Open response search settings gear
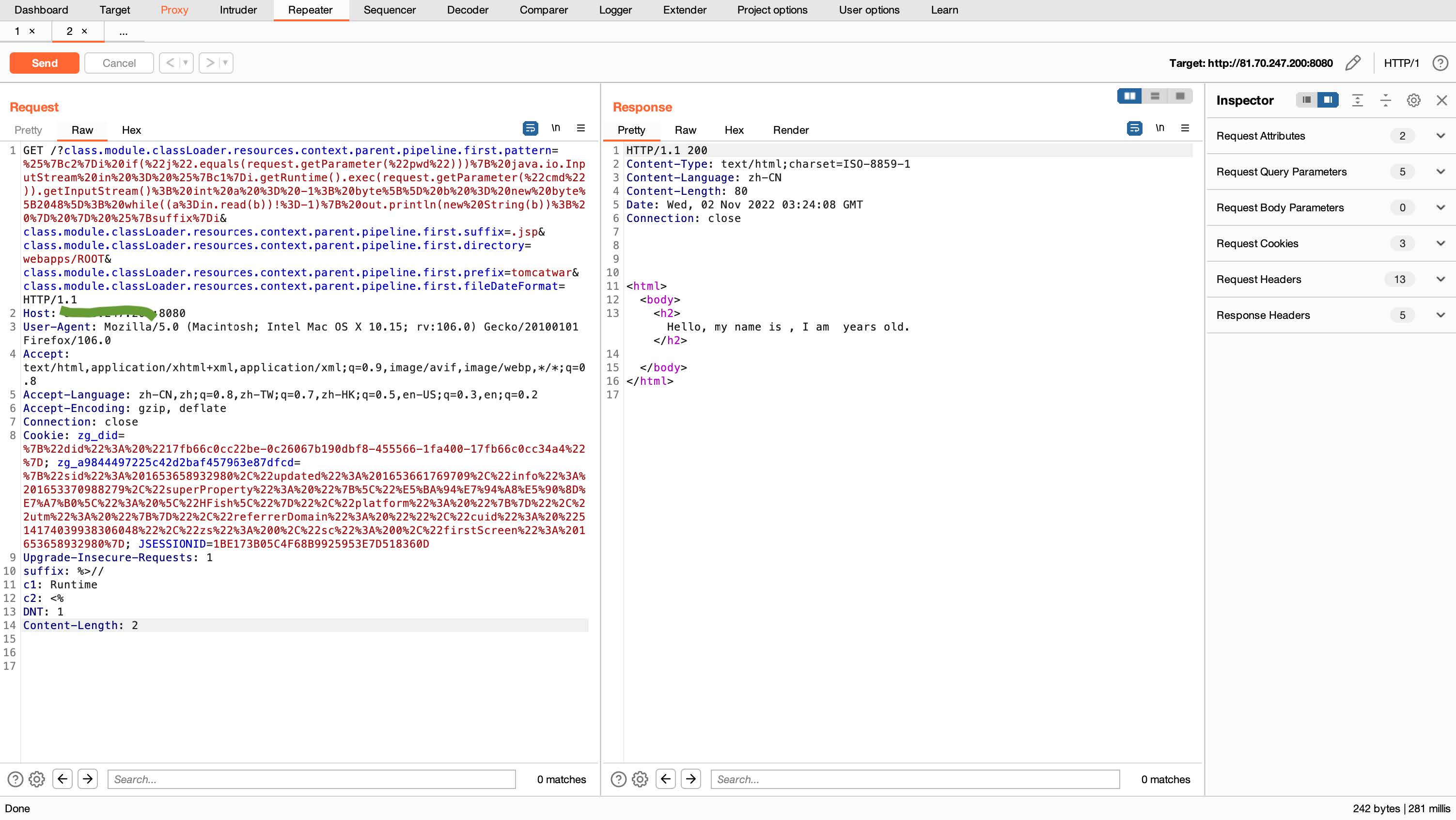Viewport: 1456px width, 820px height. (x=640, y=779)
